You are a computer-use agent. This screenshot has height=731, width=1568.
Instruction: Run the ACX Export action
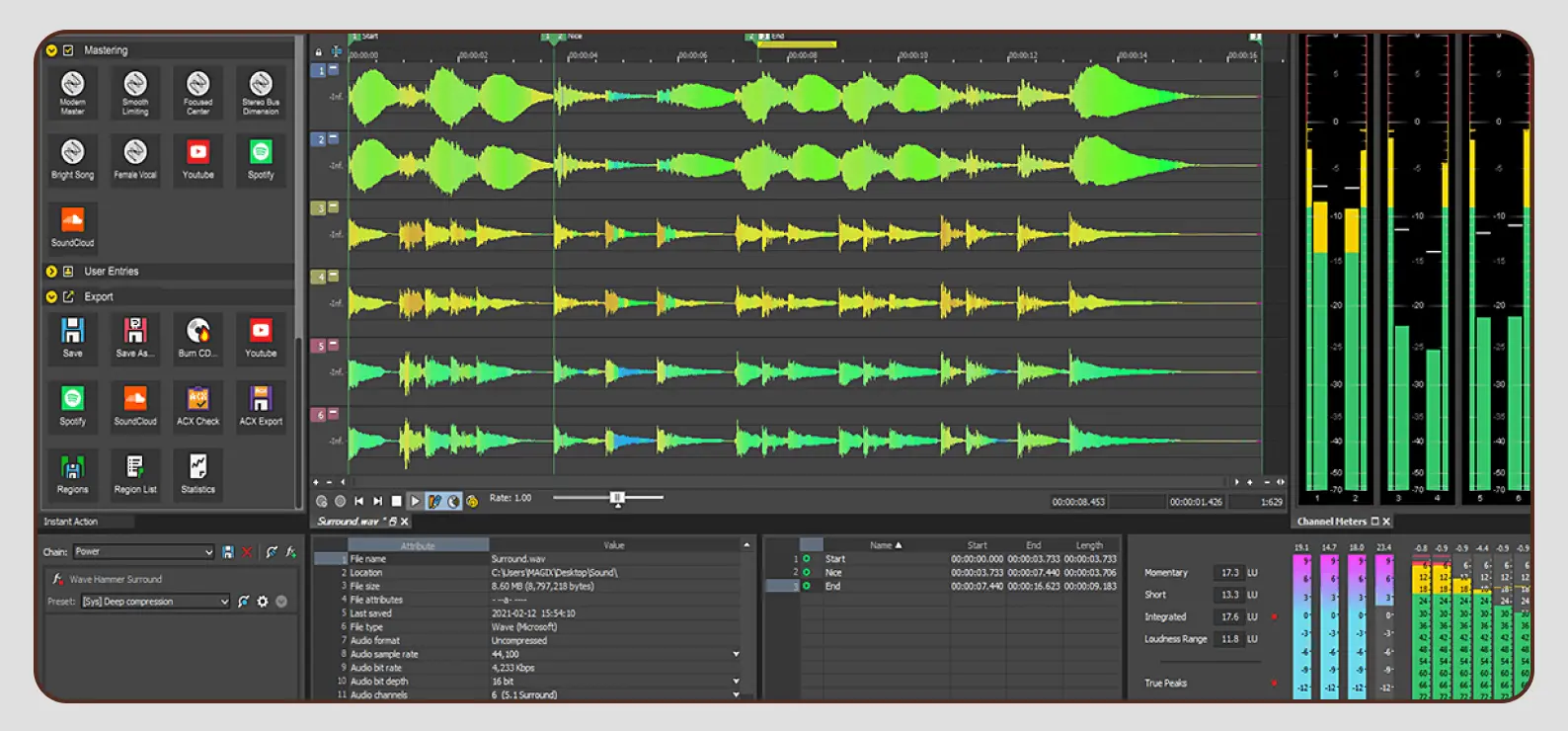click(261, 406)
